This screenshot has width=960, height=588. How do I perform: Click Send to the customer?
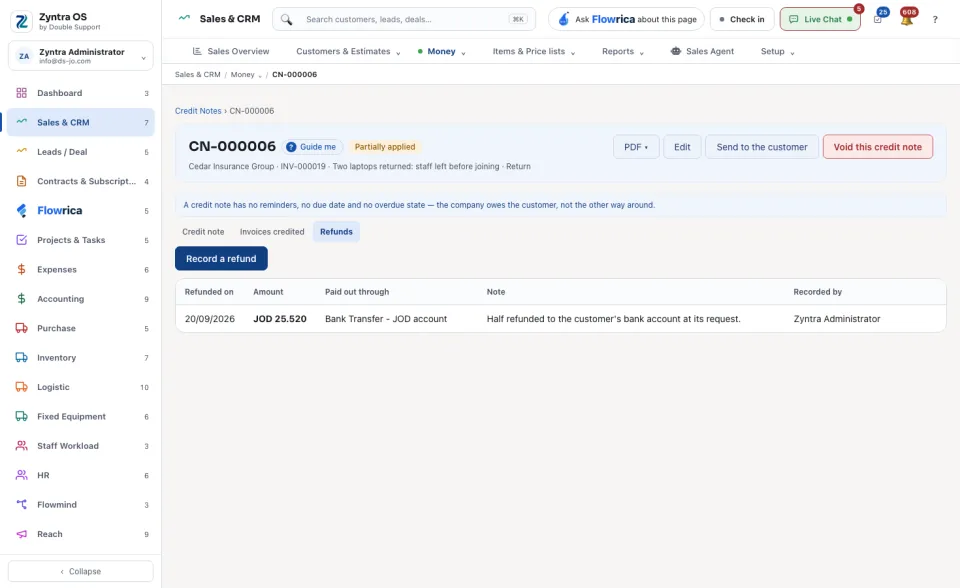tap(762, 147)
